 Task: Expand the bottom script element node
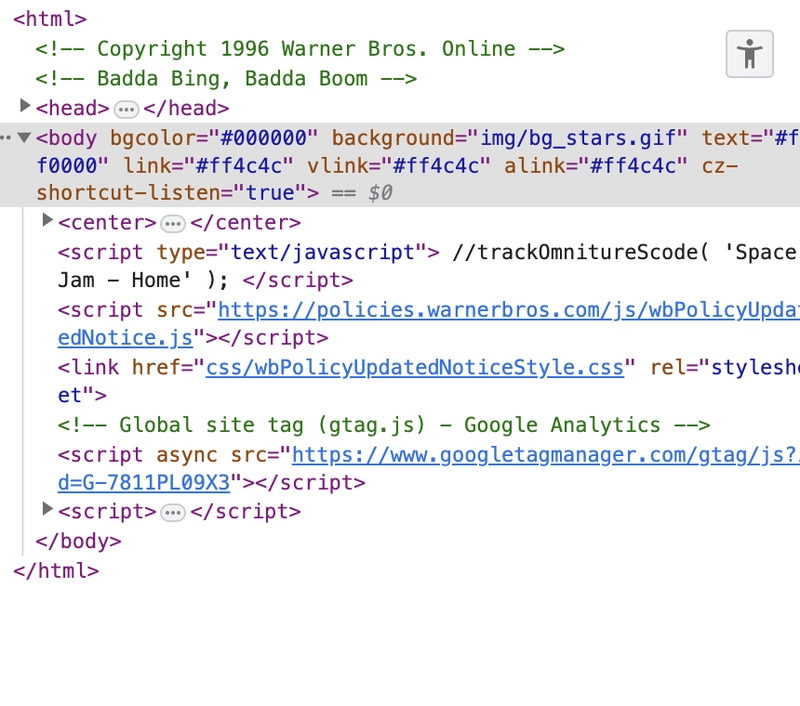[47, 511]
